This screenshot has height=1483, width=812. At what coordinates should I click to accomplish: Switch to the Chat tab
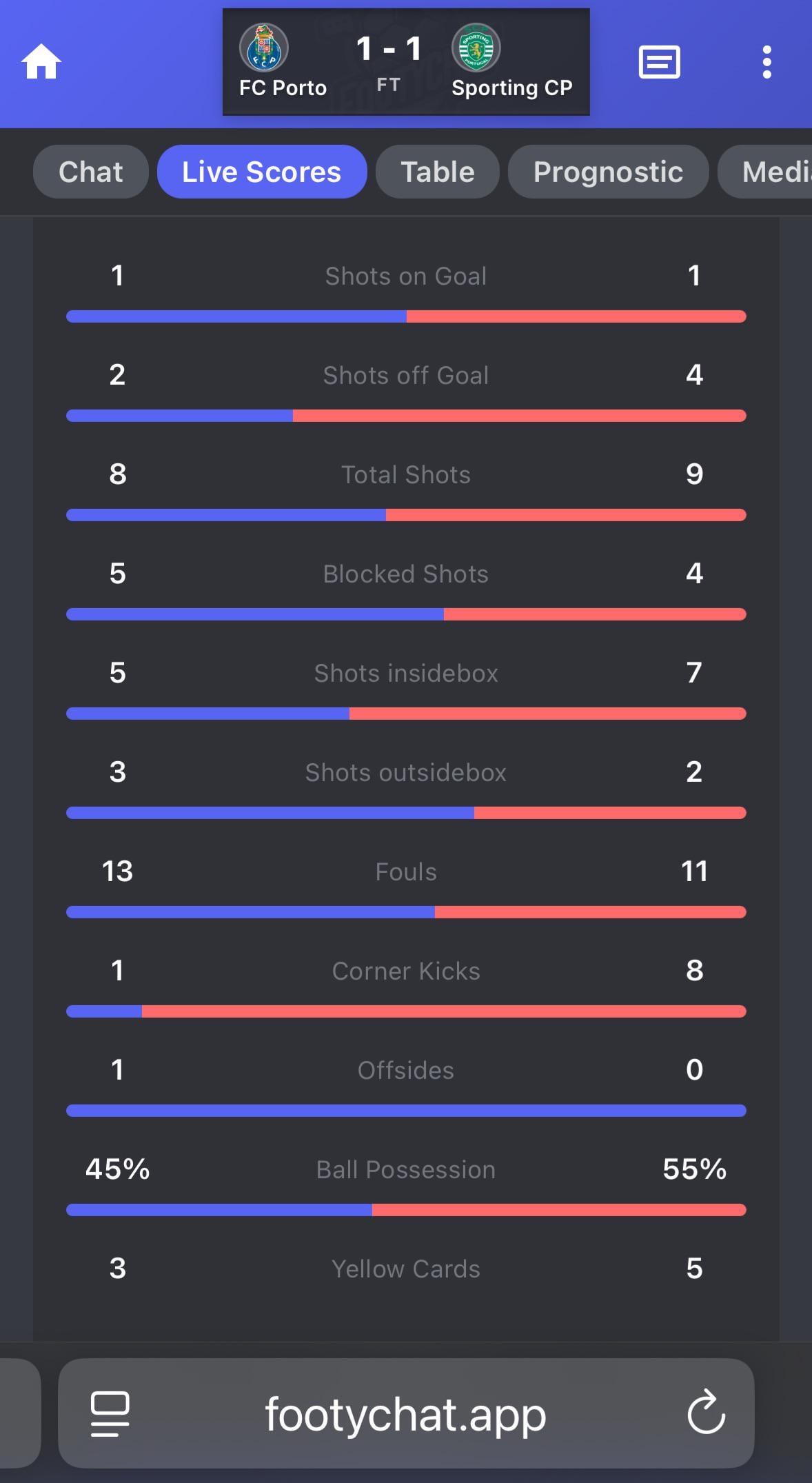point(91,172)
